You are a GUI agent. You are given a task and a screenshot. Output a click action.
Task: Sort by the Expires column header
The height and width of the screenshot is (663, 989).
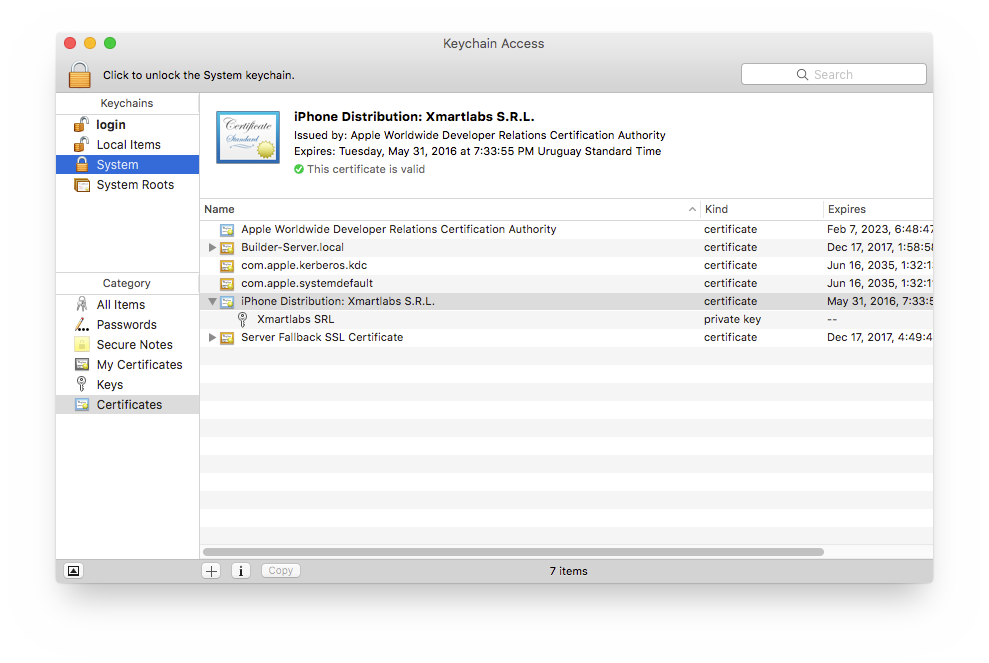[846, 210]
